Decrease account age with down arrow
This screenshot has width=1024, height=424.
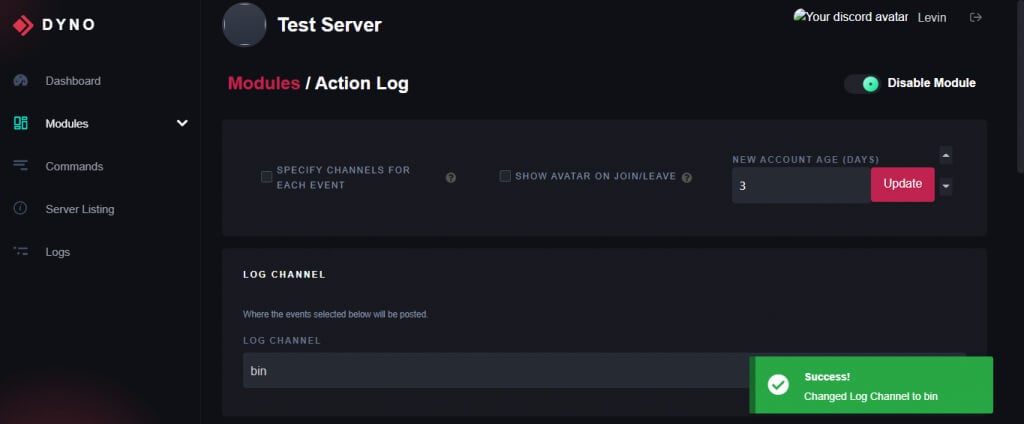click(946, 186)
